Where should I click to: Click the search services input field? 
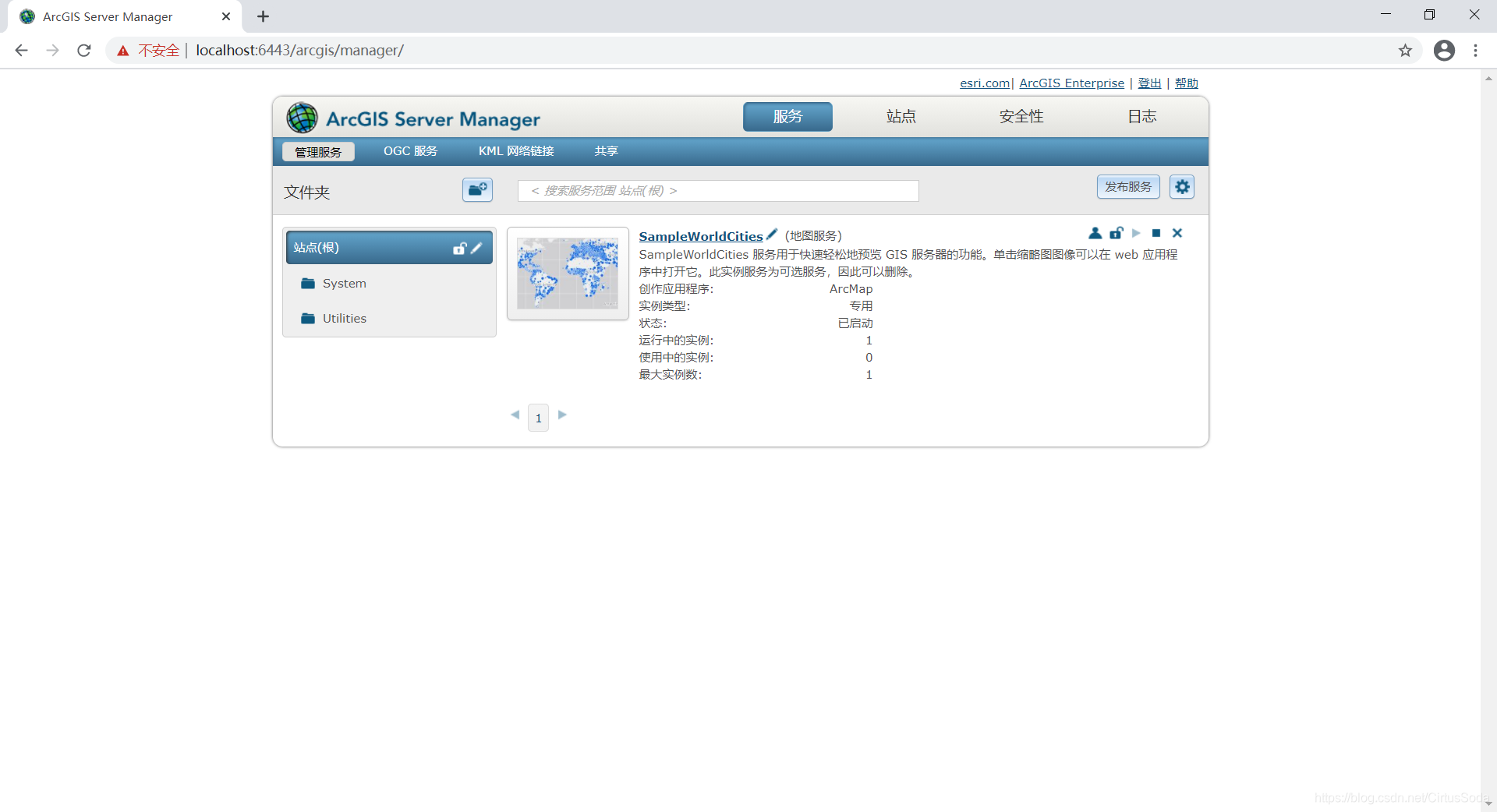pos(718,191)
